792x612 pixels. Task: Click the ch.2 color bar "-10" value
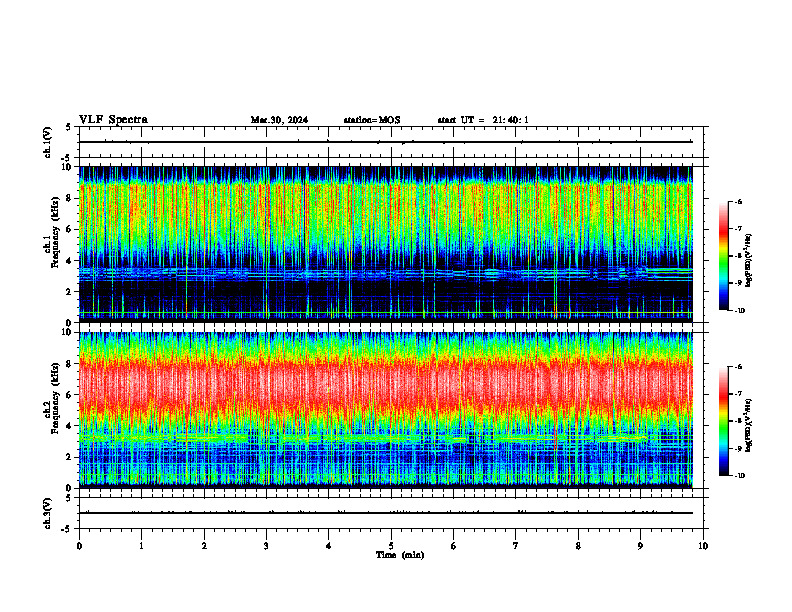[x=739, y=476]
